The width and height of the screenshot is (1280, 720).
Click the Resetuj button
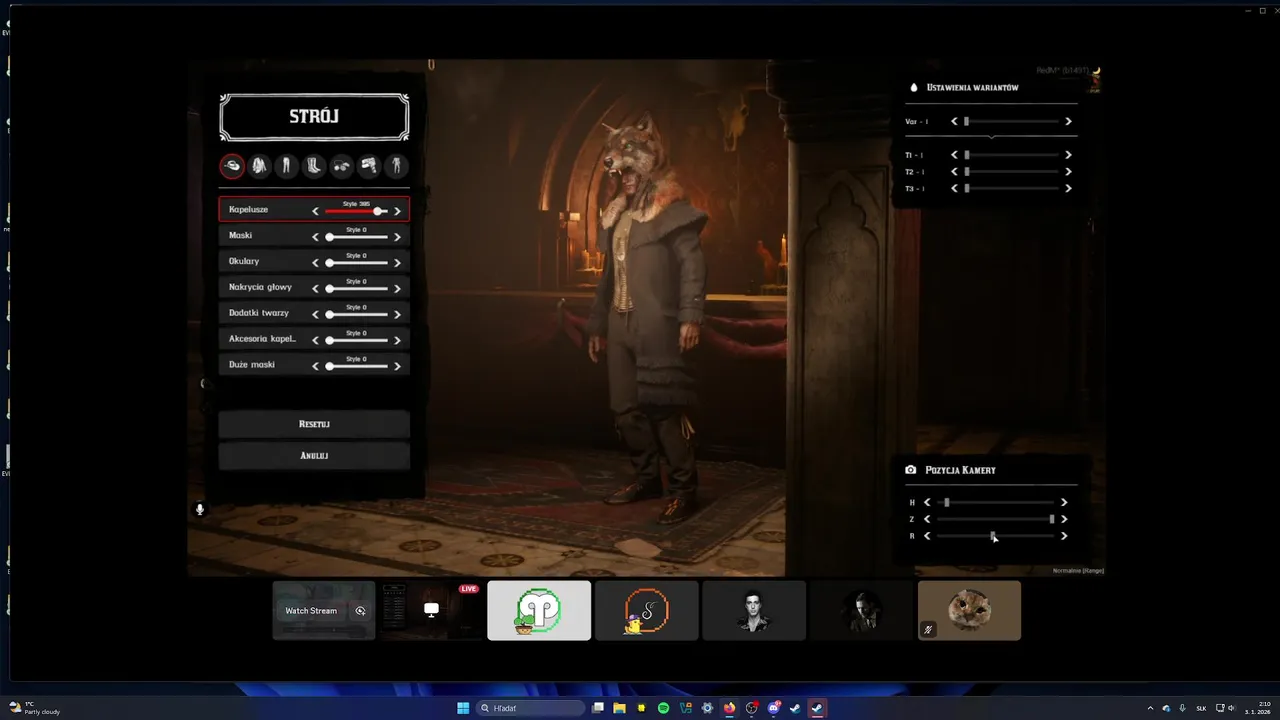(x=314, y=424)
